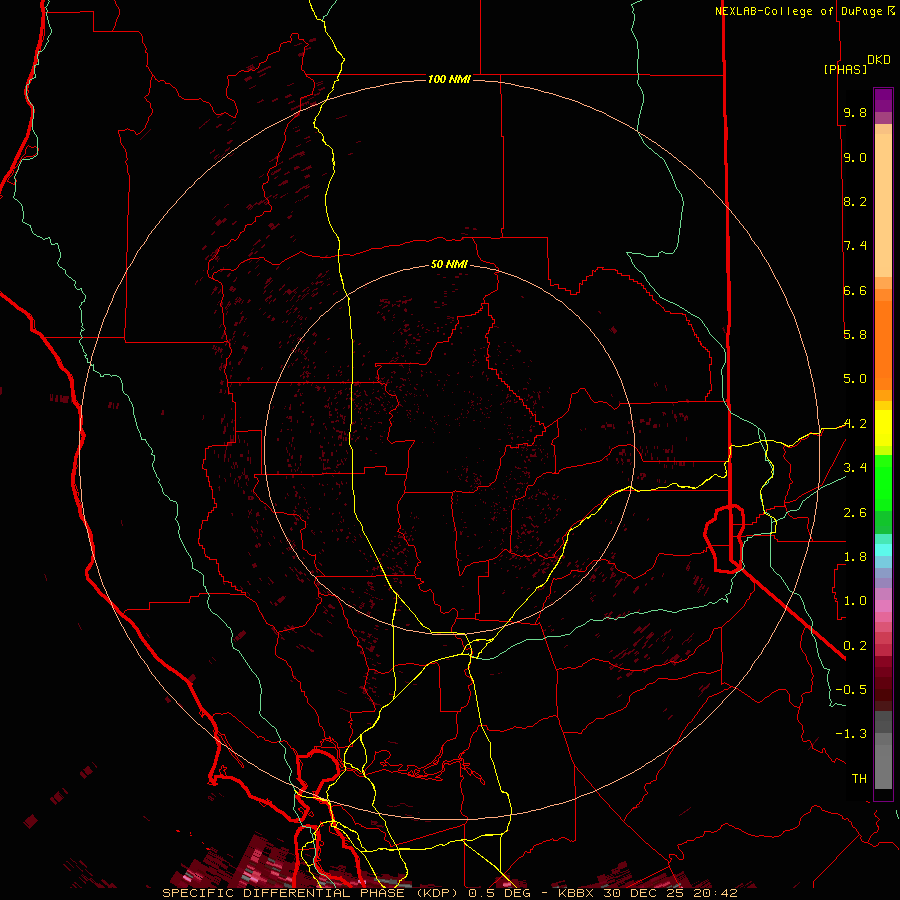Click the [PHAS] legend label
Viewport: 900px width, 900px height.
[x=845, y=69]
